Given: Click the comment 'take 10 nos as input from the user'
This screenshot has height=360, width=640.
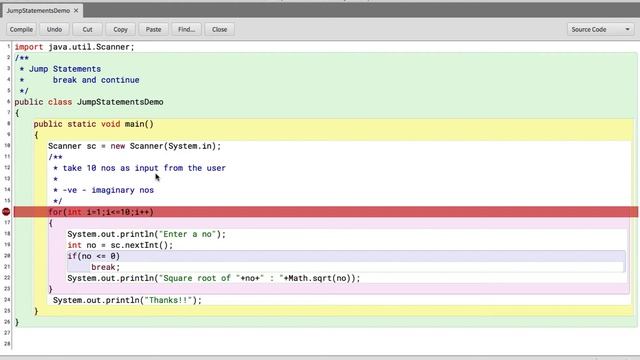Looking at the screenshot, I should coord(144,168).
